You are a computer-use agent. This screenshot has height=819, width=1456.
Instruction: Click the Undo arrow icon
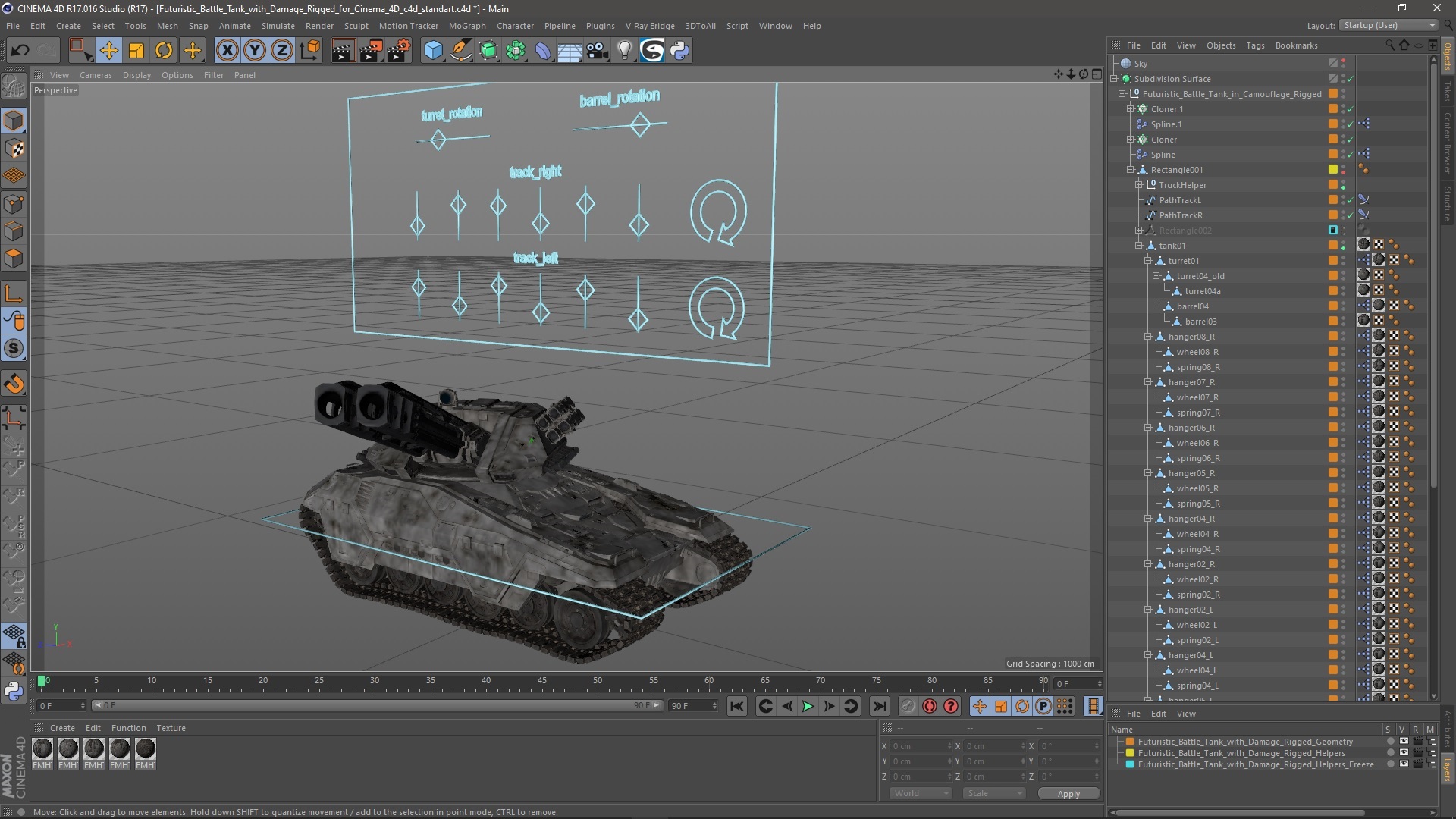[20, 51]
